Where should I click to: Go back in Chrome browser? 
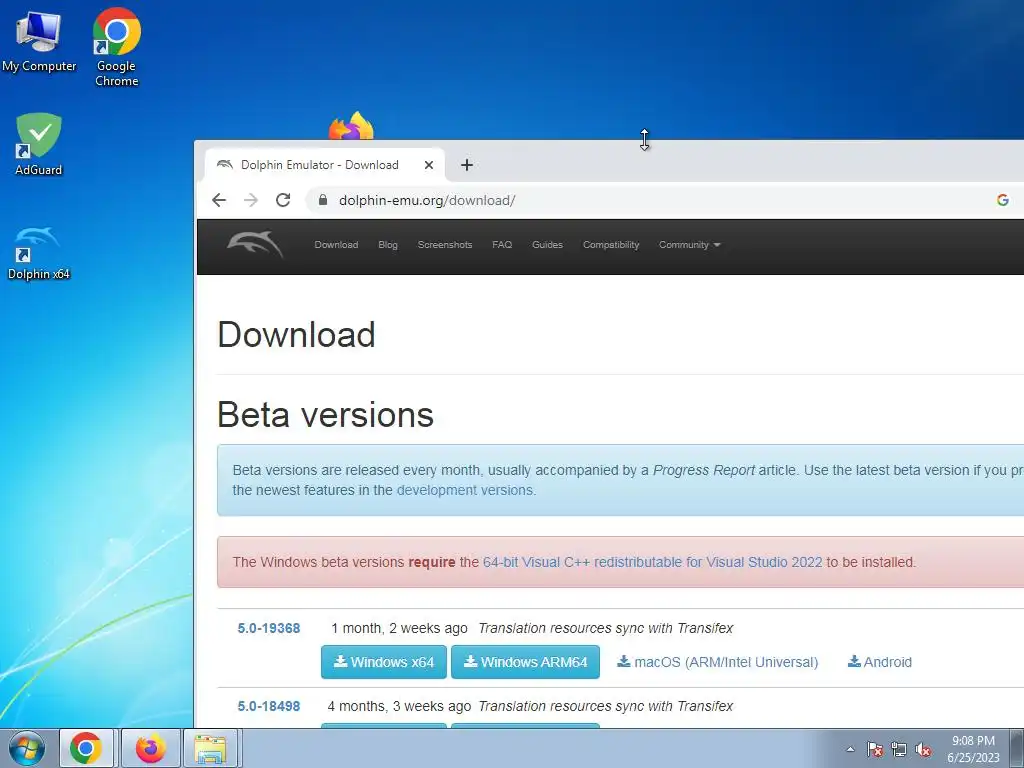[x=219, y=200]
